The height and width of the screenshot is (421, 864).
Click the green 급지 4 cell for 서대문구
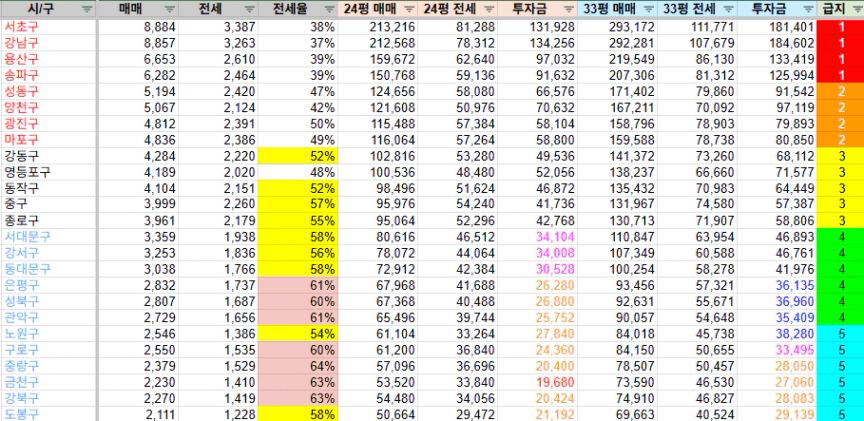pos(841,237)
